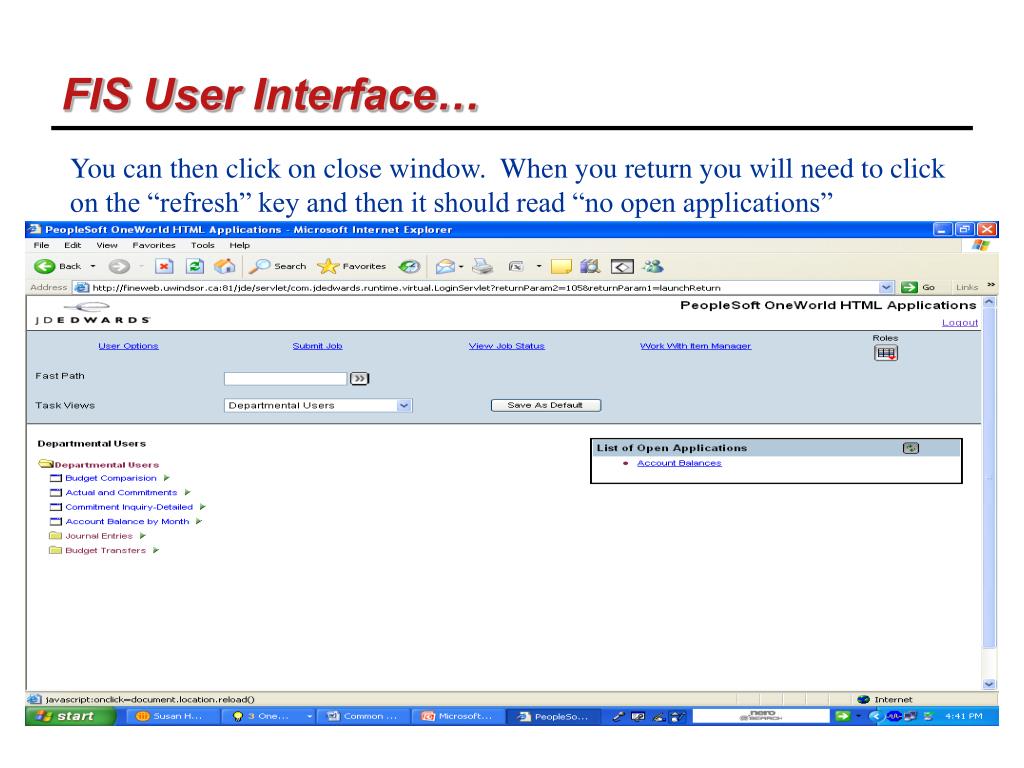The width and height of the screenshot is (1024, 768).
Task: Click refresh icon in List of Open Applications
Action: pos(910,448)
